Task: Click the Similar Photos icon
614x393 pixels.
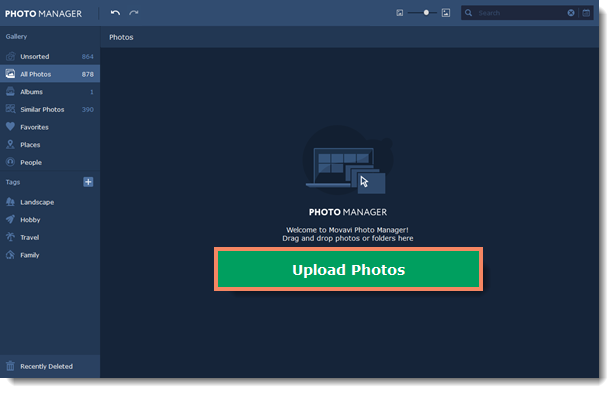Action: tap(11, 109)
